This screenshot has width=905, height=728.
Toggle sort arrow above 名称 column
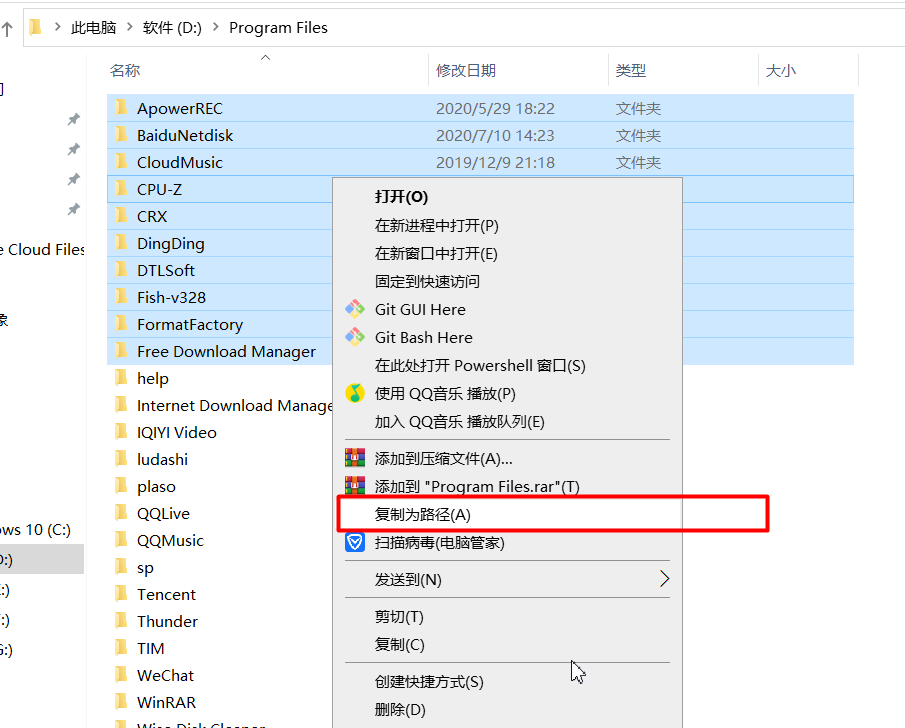[265, 57]
